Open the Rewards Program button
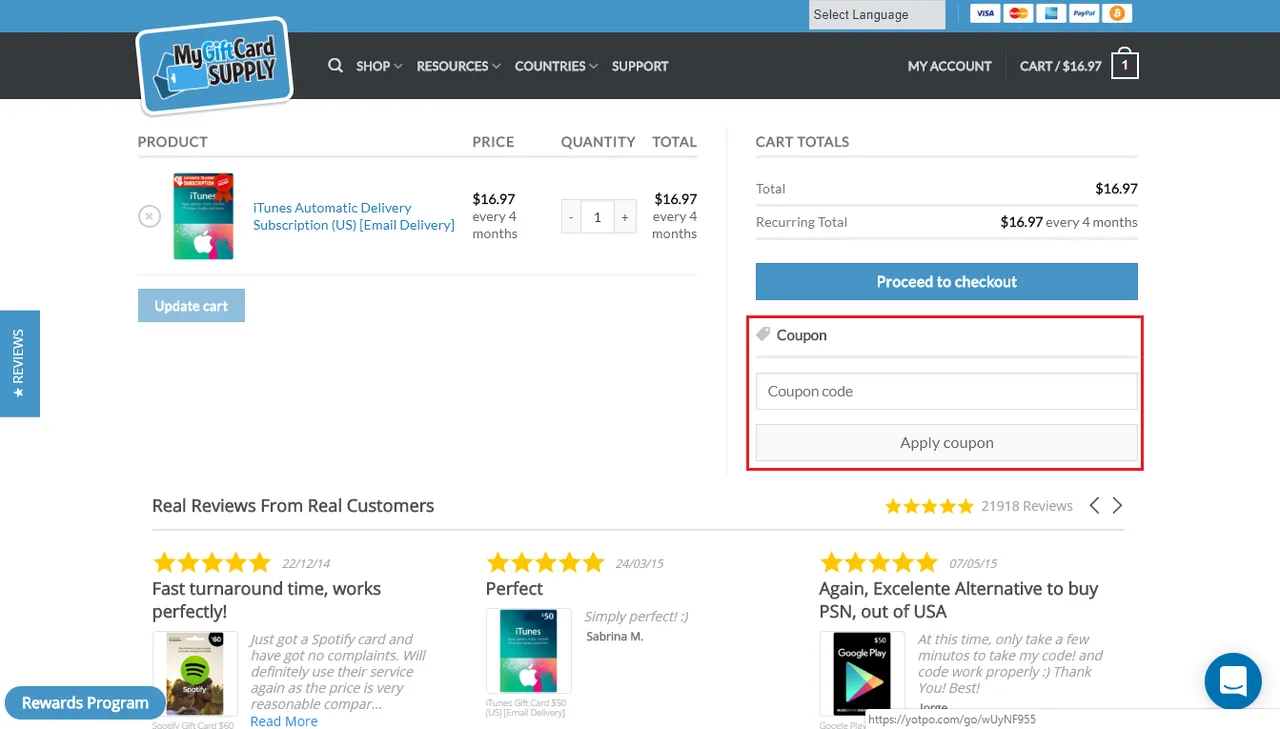Screen dimensions: 1280x729 (x=85, y=703)
